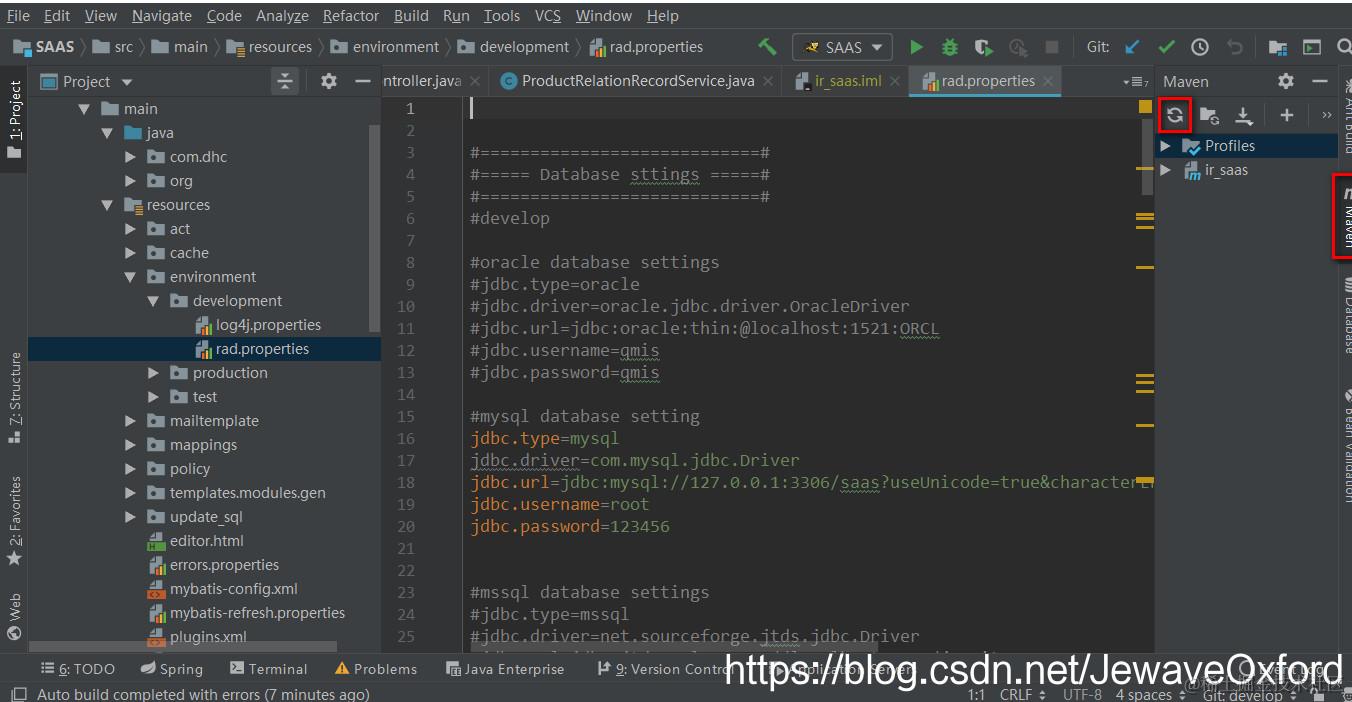This screenshot has width=1352, height=702.
Task: Click the Git commit green checkmark
Action: (x=1166, y=47)
